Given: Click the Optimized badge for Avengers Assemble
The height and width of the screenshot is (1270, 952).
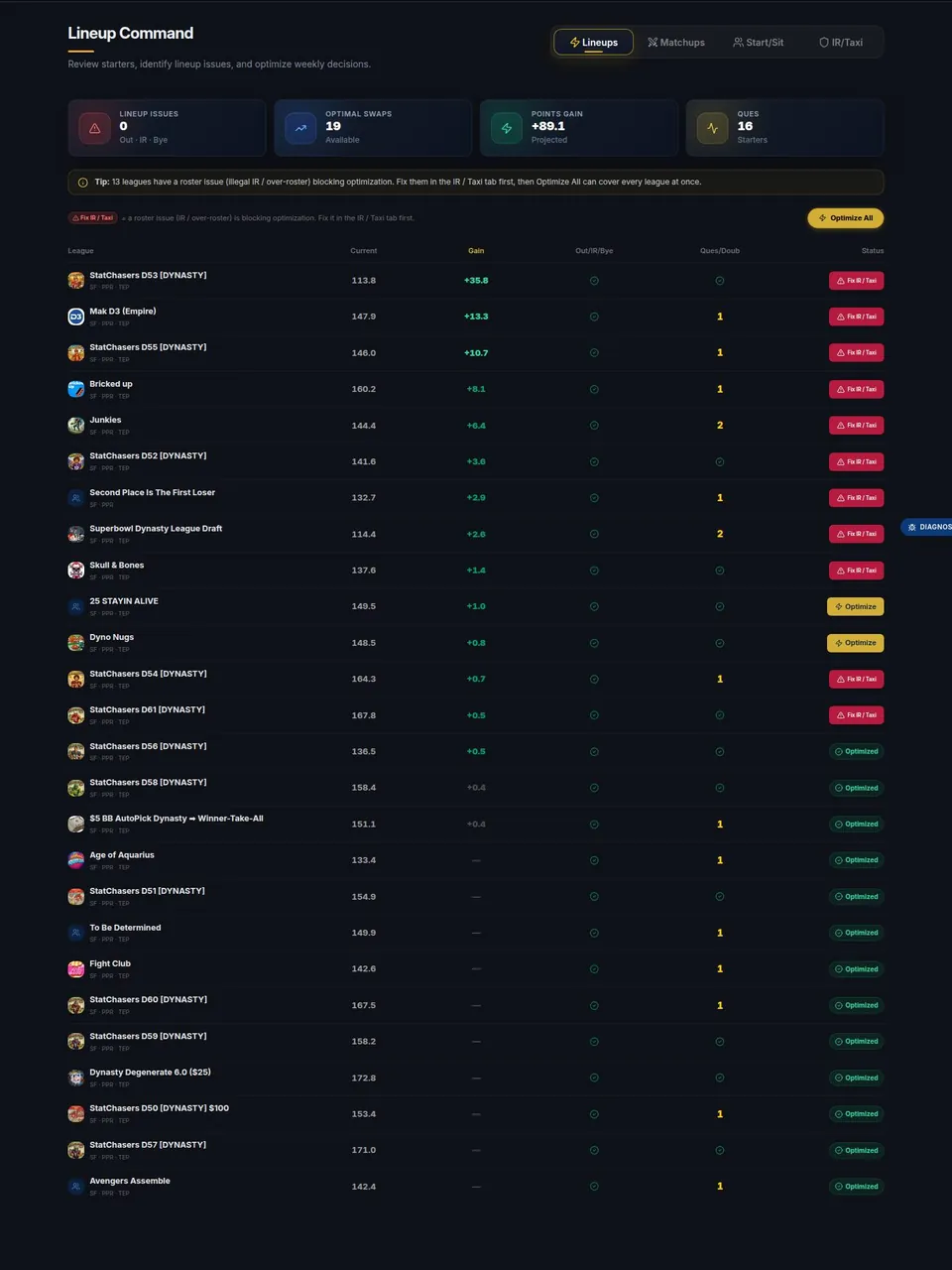Looking at the screenshot, I should click(x=857, y=1187).
